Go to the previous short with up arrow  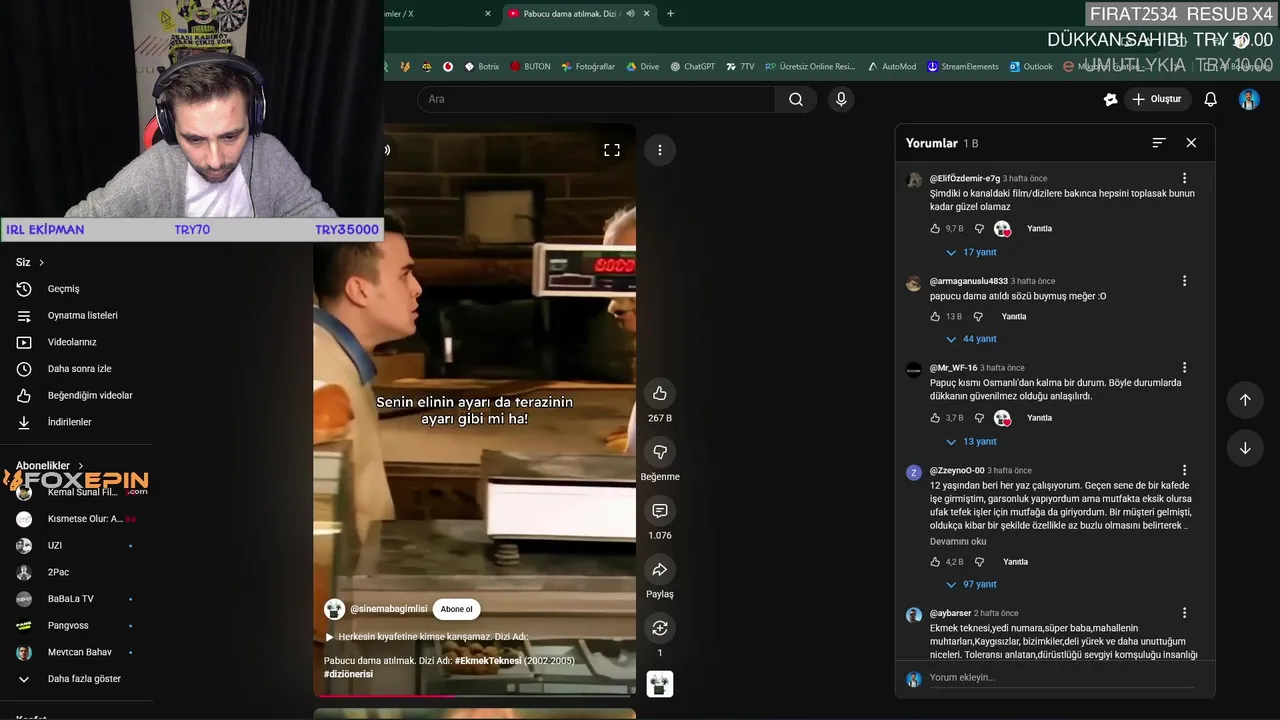[1245, 400]
